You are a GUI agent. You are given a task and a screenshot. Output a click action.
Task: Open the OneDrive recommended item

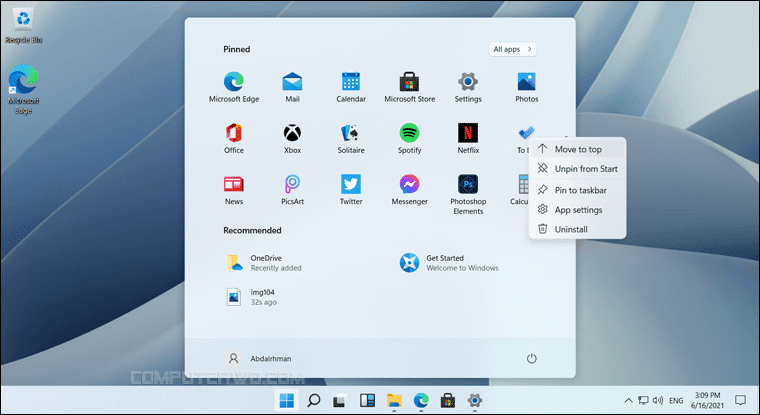point(264,263)
